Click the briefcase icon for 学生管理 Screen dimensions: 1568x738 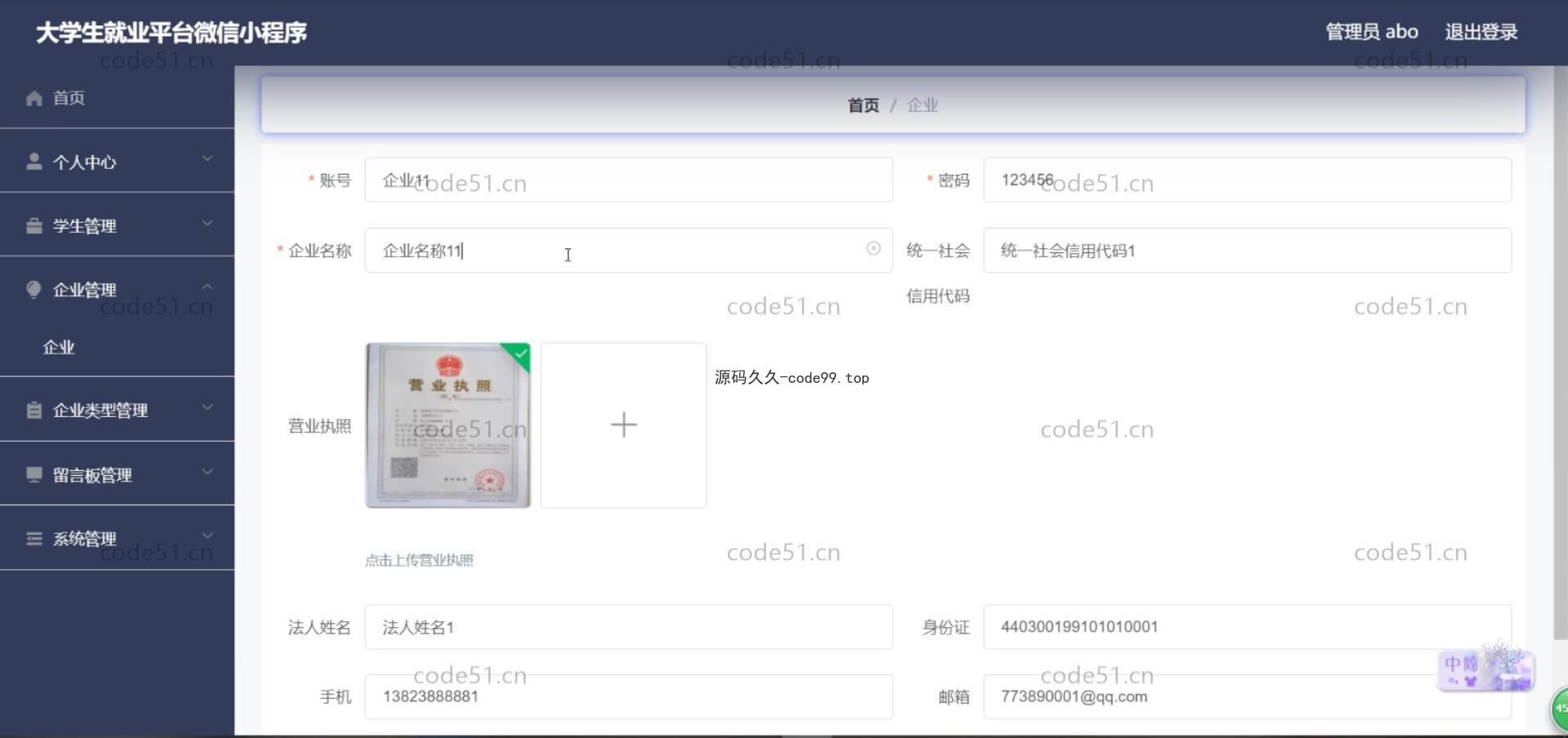[33, 225]
